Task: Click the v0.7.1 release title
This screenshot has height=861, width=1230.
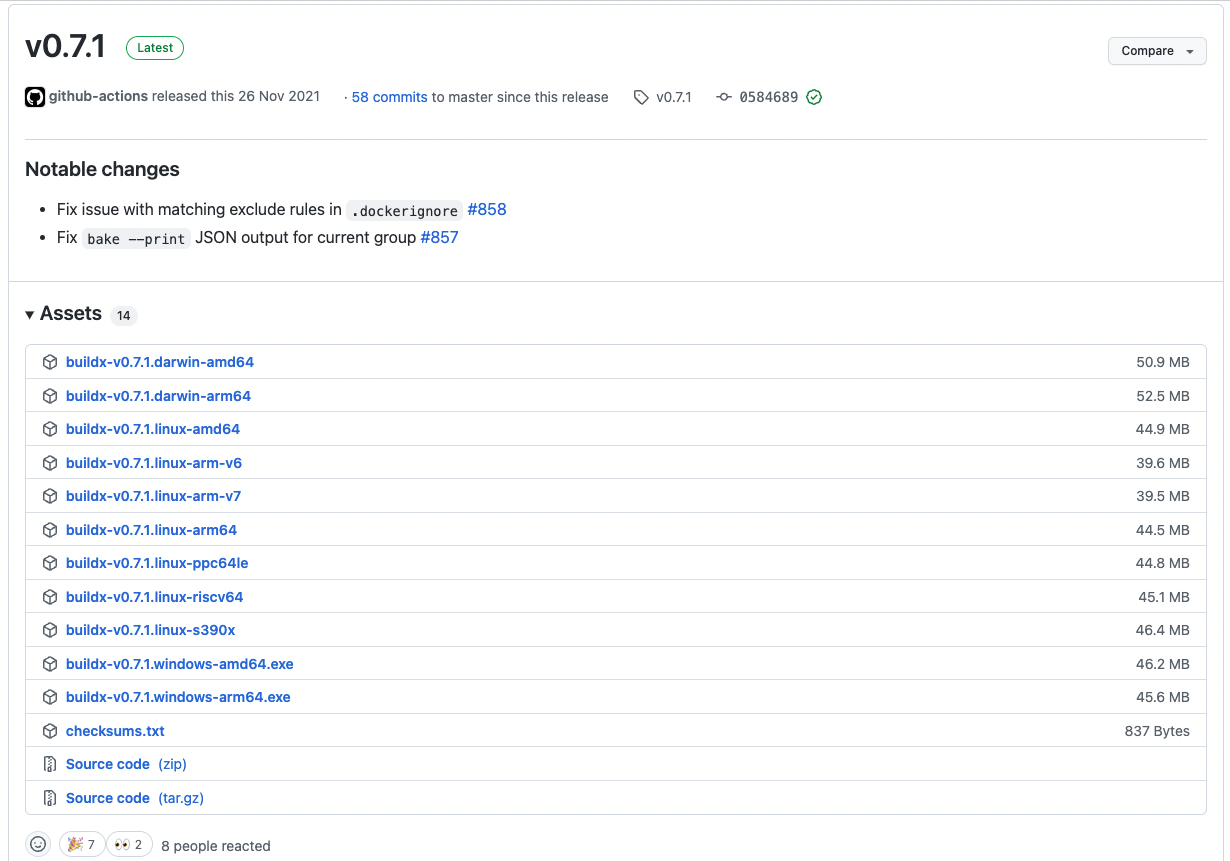Action: pyautogui.click(x=65, y=46)
